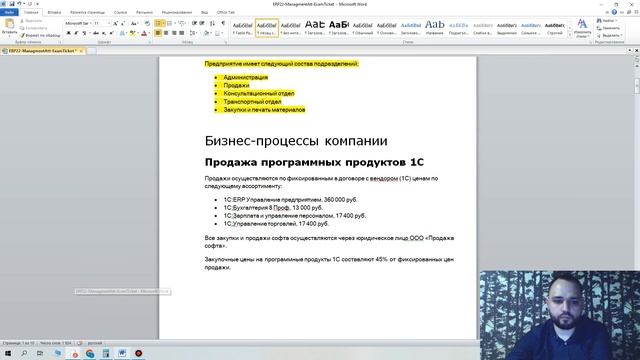Expand the styles gallery more arrow
The height and width of the screenshot is (360, 640).
point(570,35)
